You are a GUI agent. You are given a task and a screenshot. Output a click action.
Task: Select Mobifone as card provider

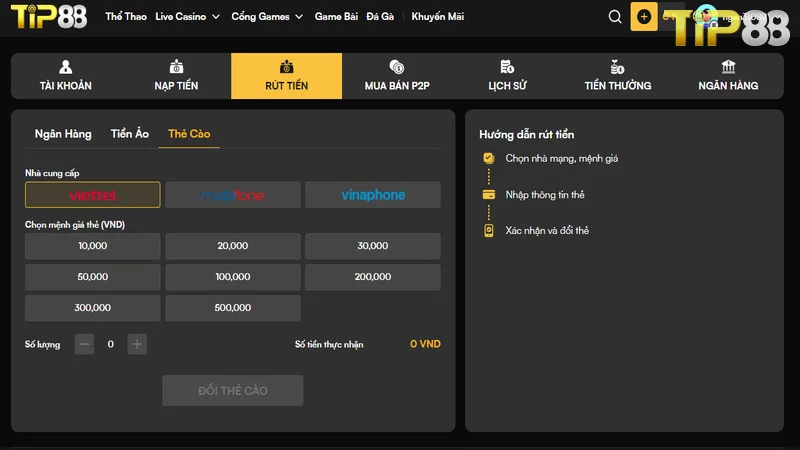(x=232, y=195)
